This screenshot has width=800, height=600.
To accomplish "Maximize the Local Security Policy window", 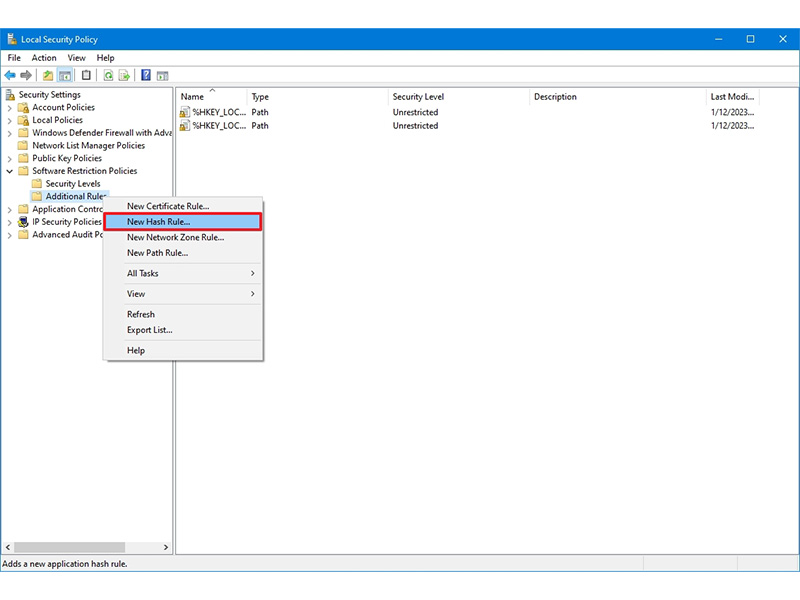I will 750,39.
